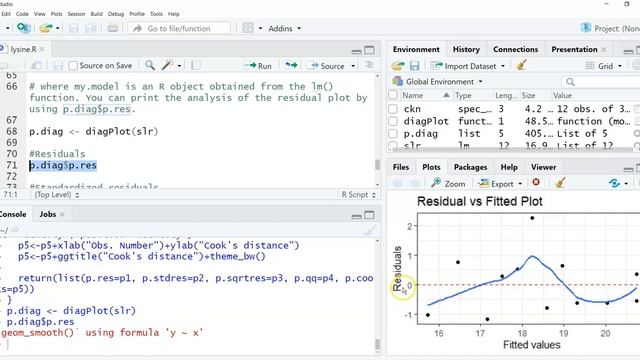Image resolution: width=640 pixels, height=360 pixels.
Task: Open the (Top Level) scope dropdown
Action: 57,195
